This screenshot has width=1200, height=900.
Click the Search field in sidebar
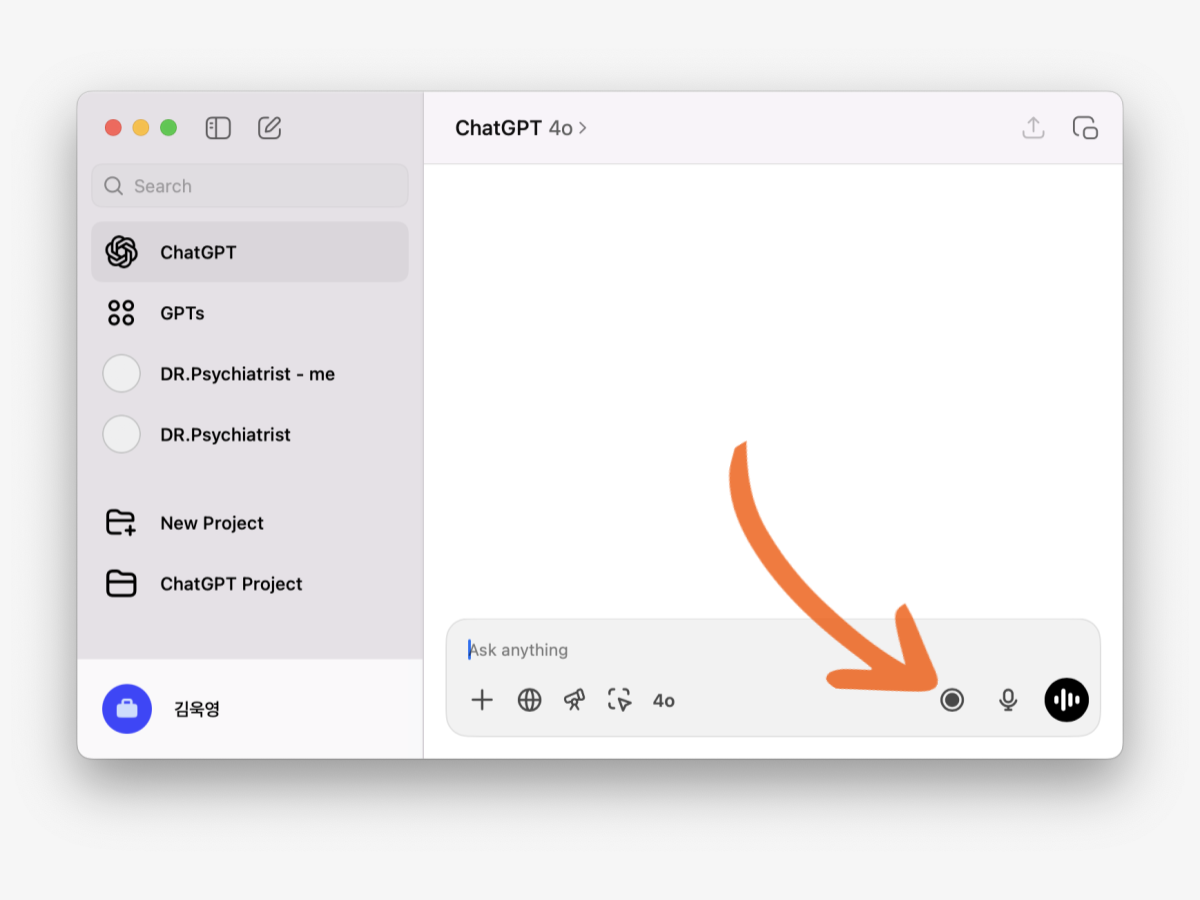click(250, 186)
